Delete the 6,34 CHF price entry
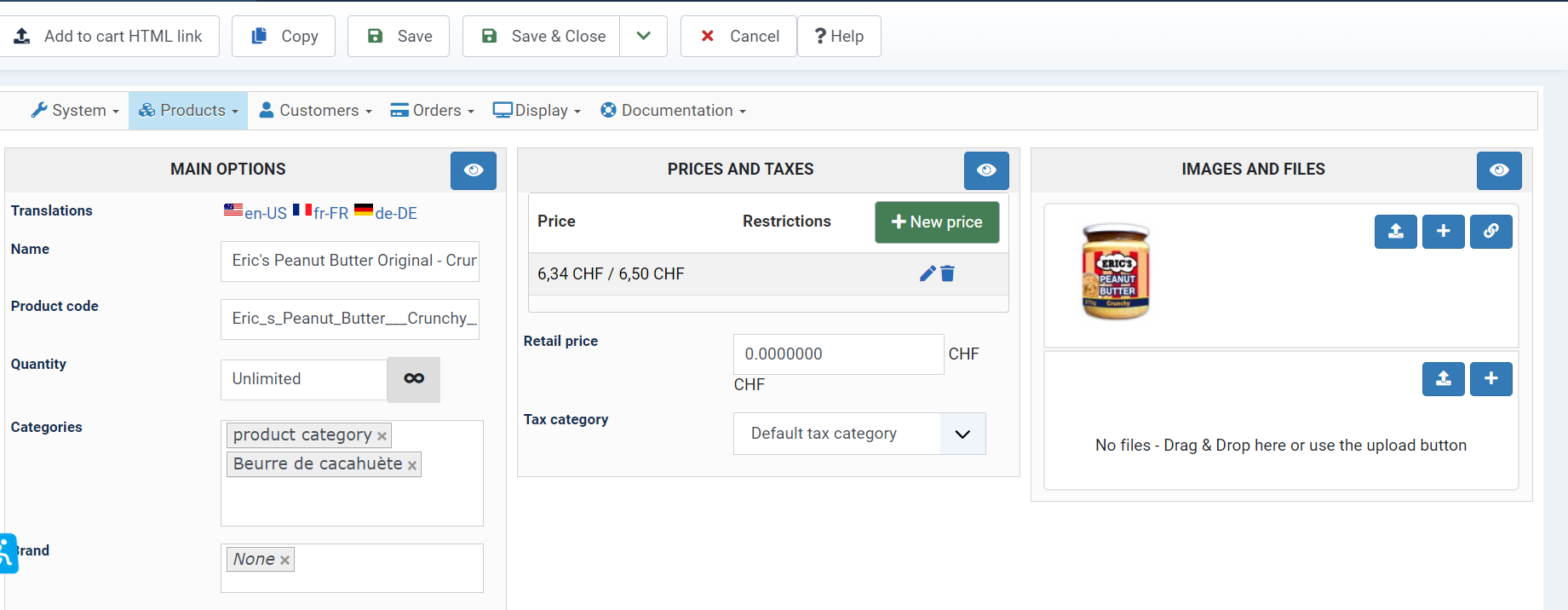1568x610 pixels. pyautogui.click(x=948, y=273)
